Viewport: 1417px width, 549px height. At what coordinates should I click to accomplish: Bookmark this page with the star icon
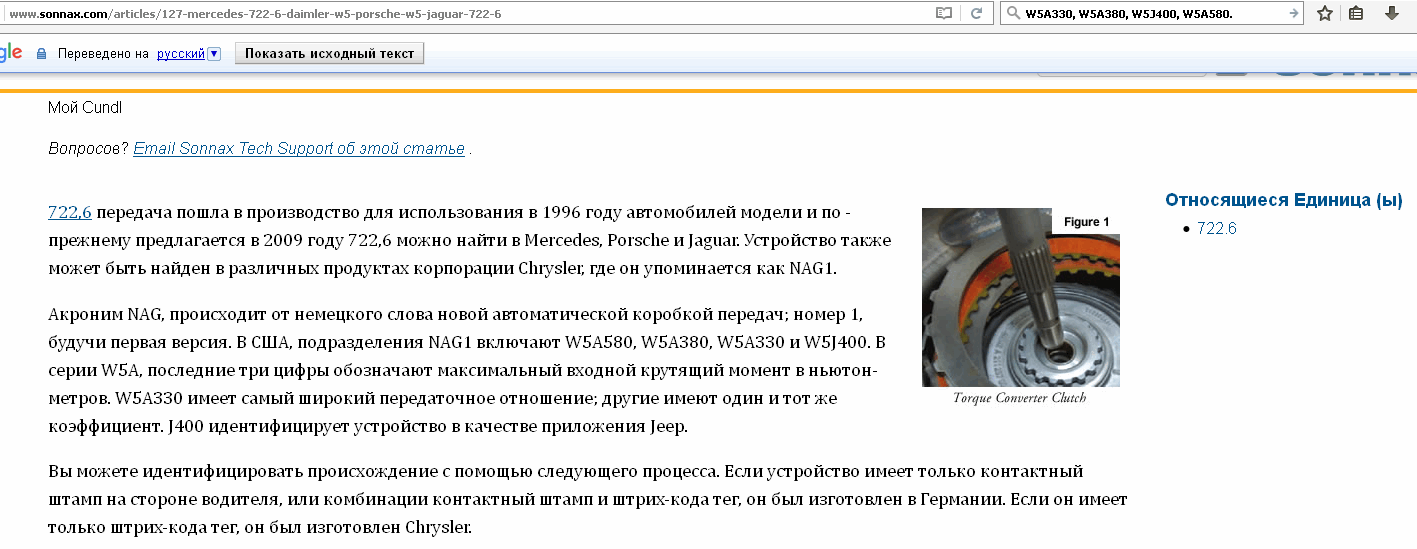[x=1325, y=14]
